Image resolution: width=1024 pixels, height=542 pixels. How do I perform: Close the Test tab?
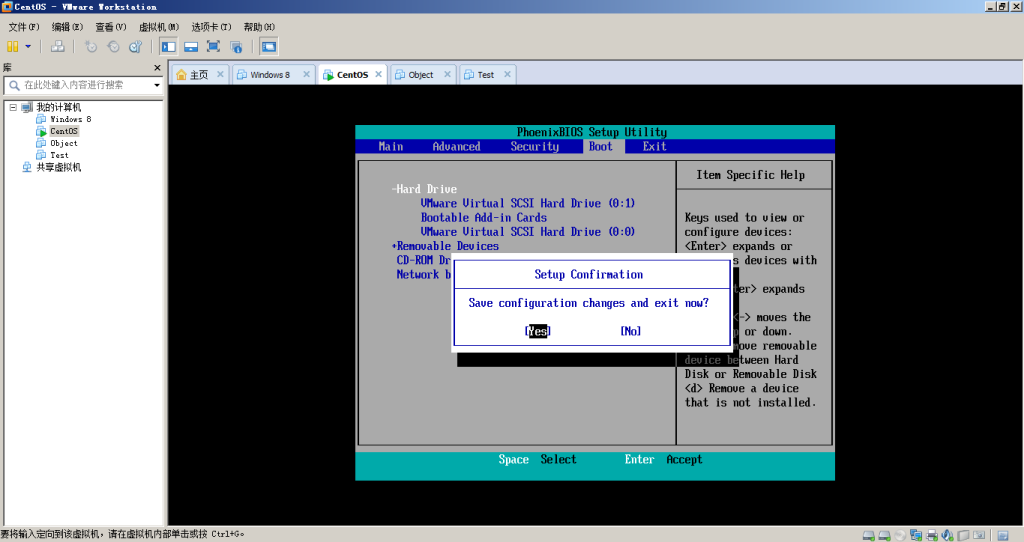coord(507,74)
